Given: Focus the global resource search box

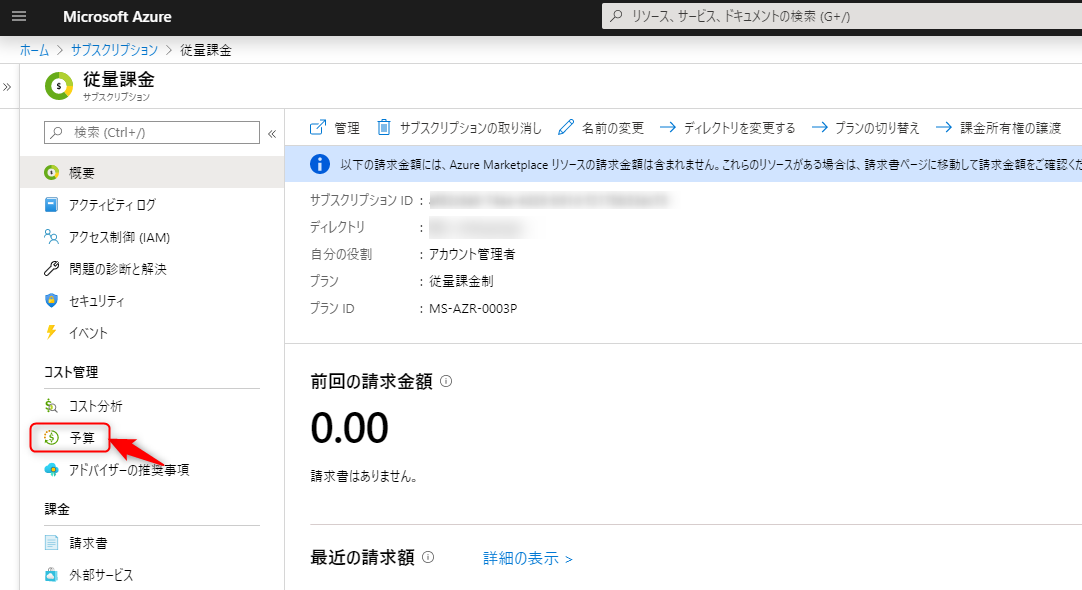Looking at the screenshot, I should click(842, 16).
